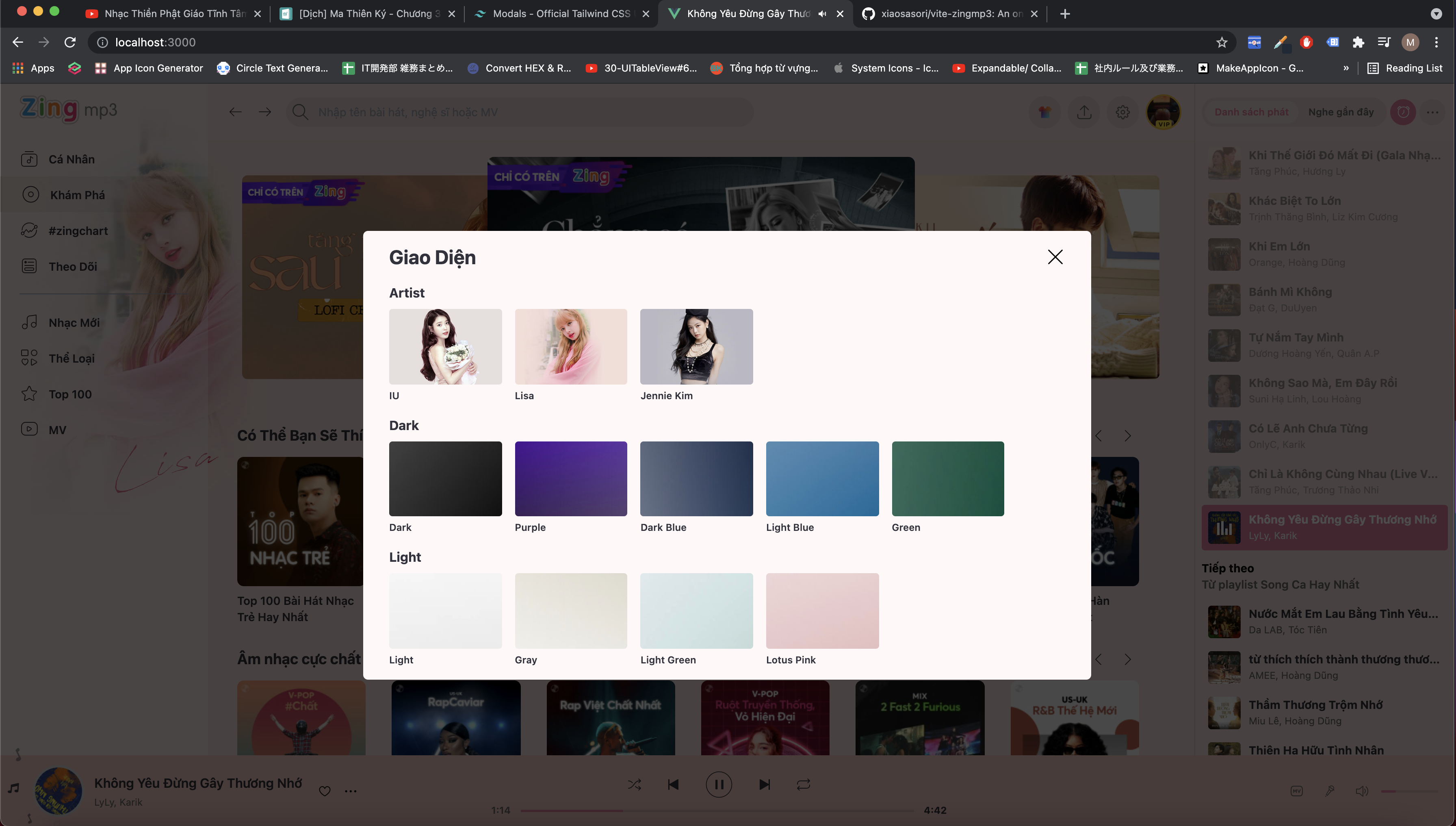
Task: Choose the Green theme swatch
Action: [947, 478]
